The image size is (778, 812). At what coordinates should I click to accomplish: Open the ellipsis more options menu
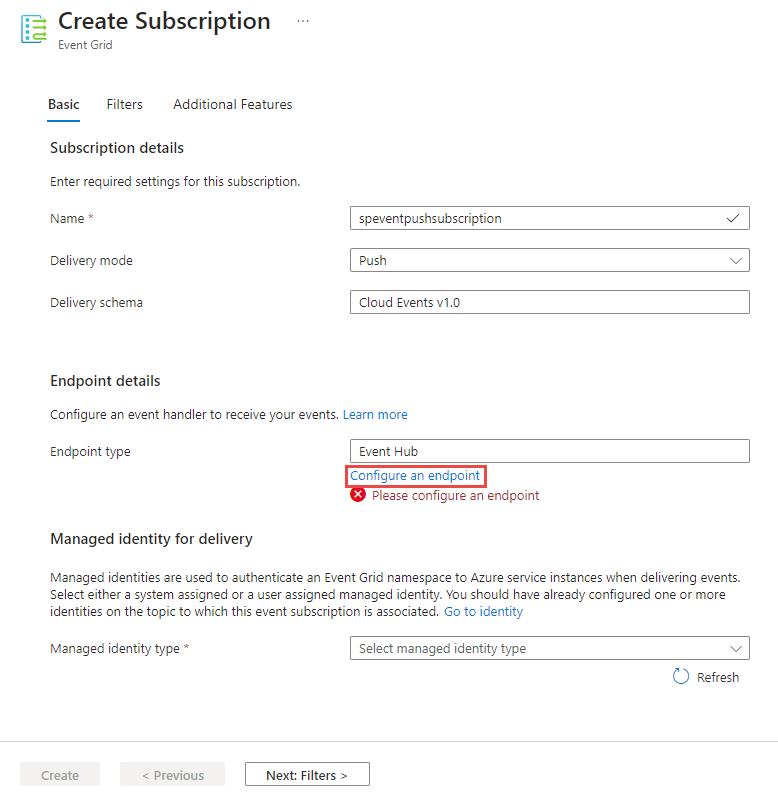(303, 21)
